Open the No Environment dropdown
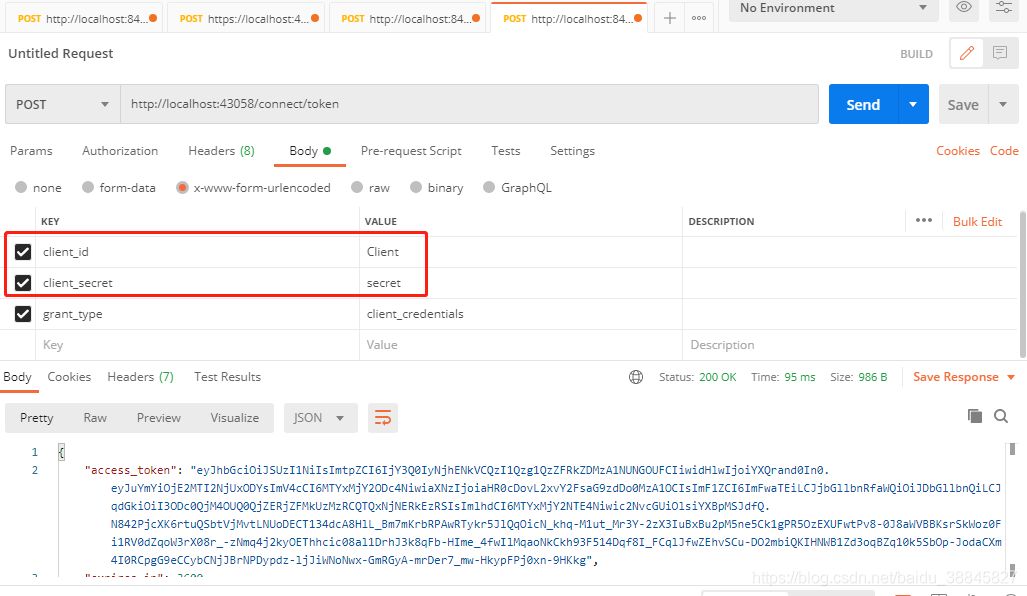 832,9
